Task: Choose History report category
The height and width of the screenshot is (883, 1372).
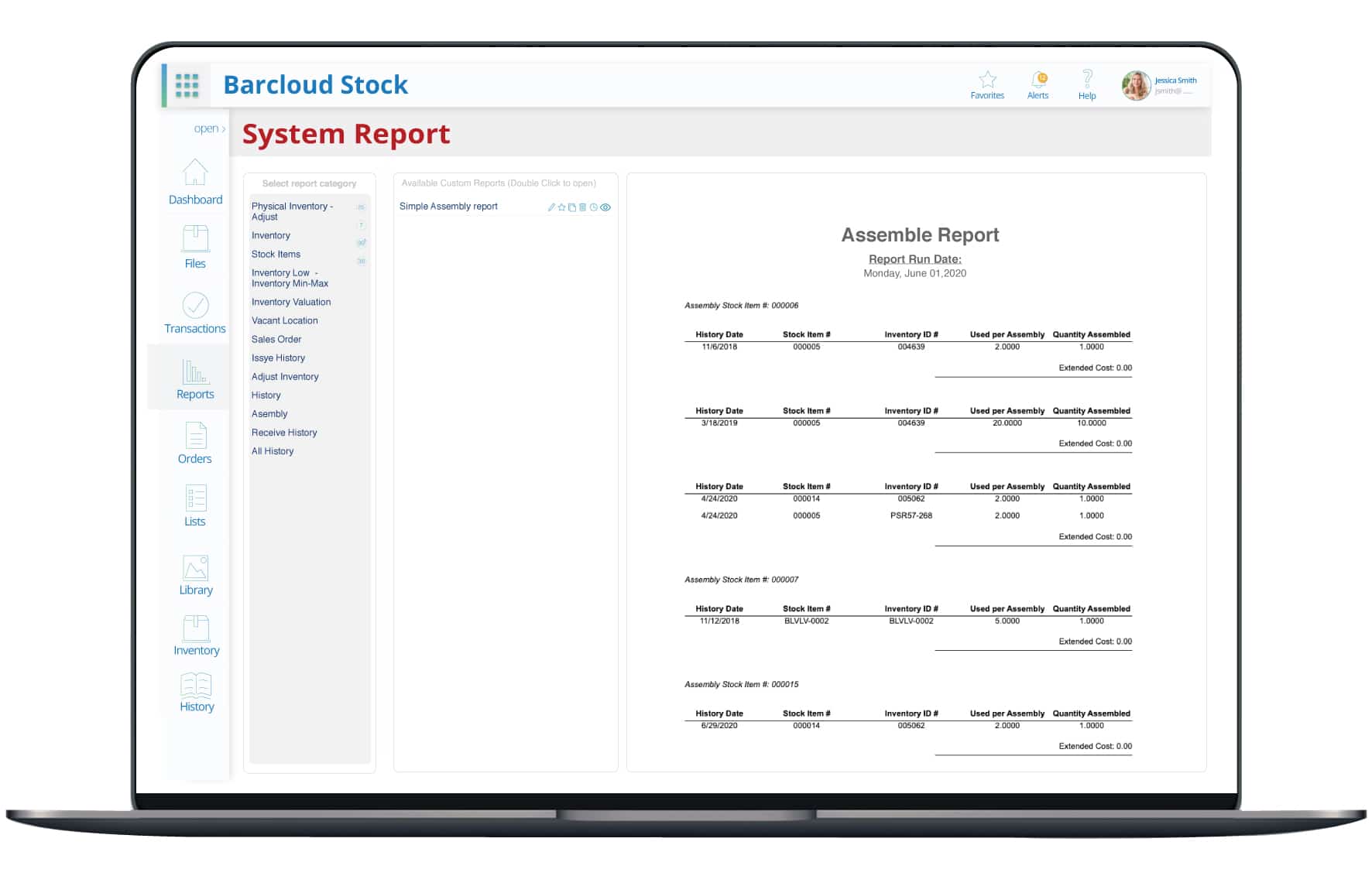Action: point(266,395)
